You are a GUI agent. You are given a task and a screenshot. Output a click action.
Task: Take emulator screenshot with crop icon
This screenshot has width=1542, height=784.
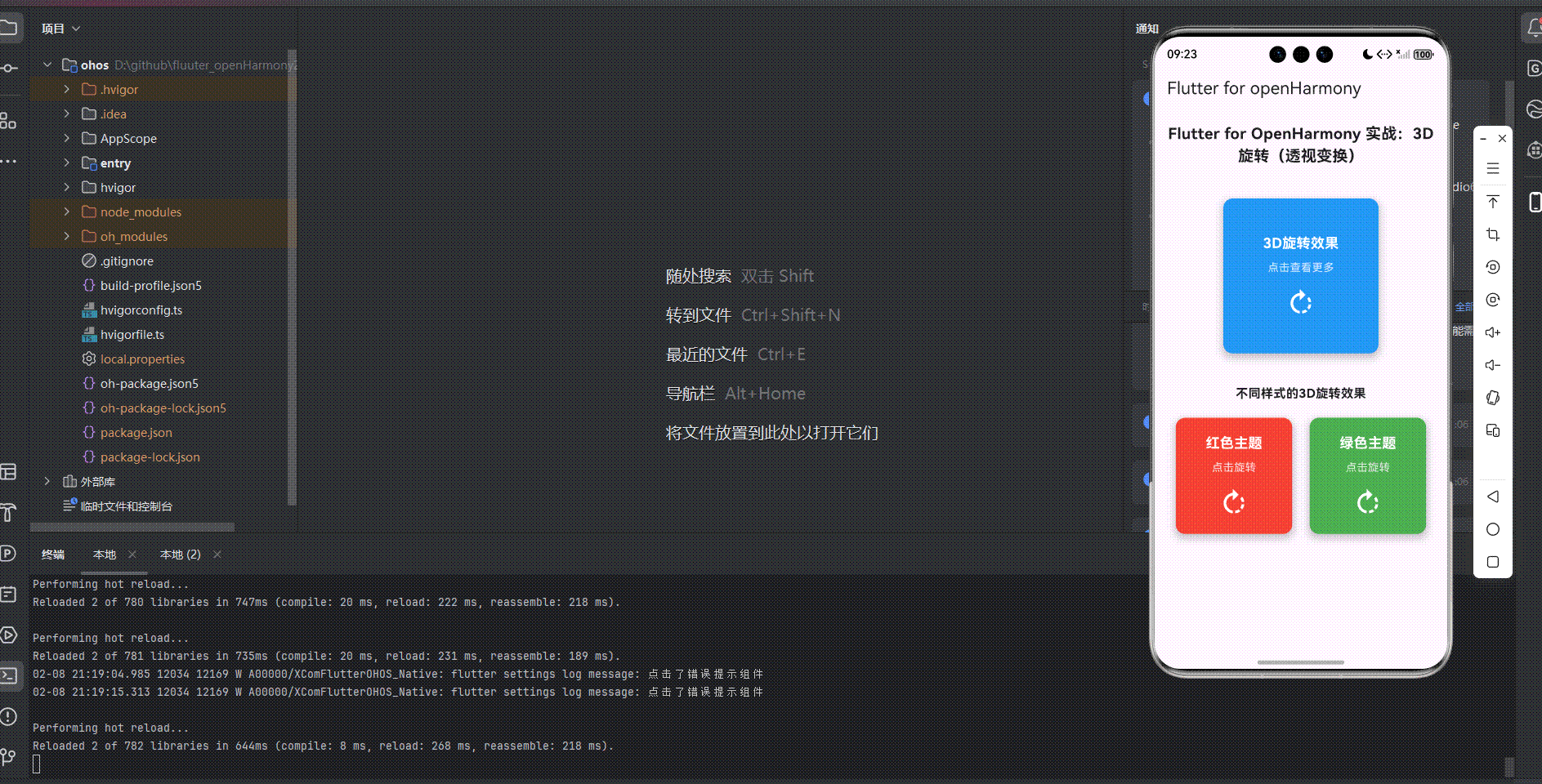coord(1493,234)
